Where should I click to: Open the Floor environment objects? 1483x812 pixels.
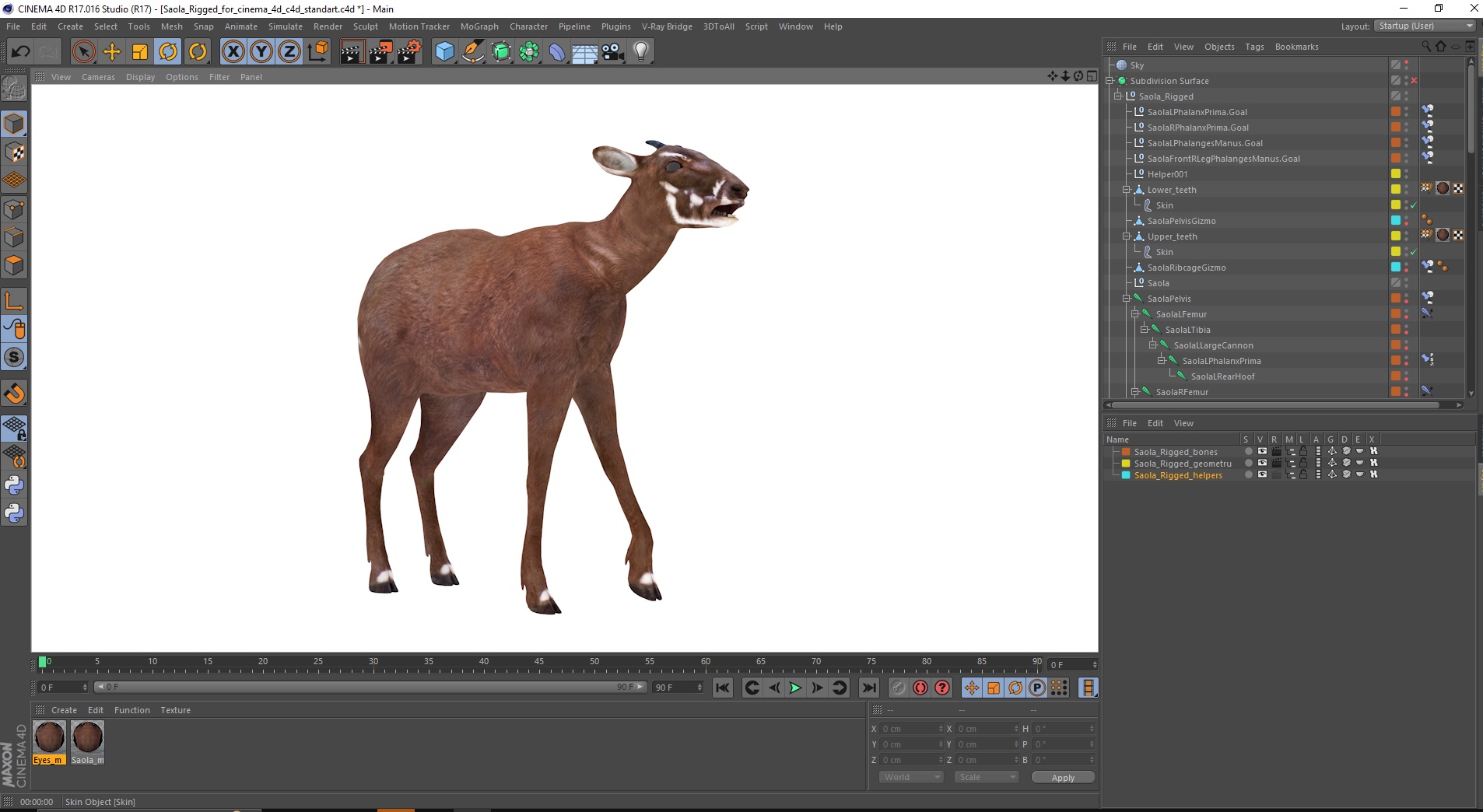(585, 52)
